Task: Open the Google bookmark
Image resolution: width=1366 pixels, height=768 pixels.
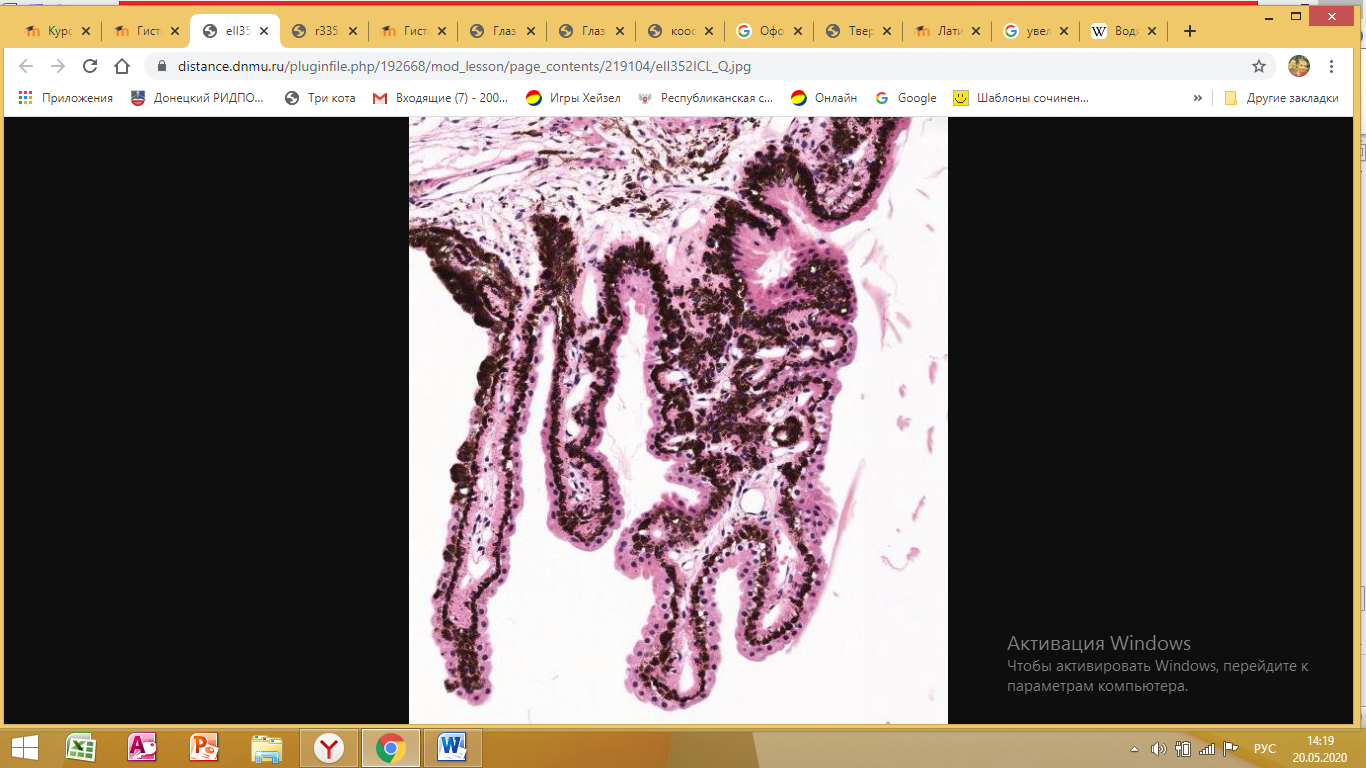Action: (x=906, y=98)
